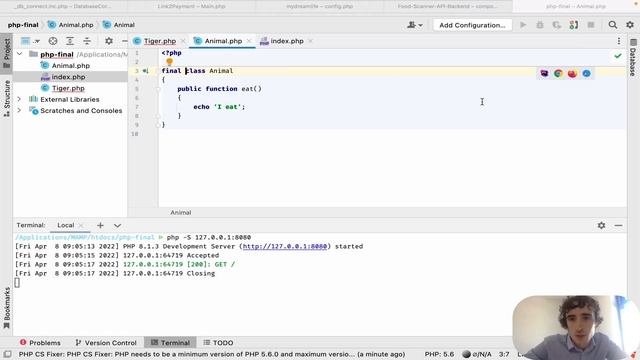640x360 pixels.
Task: Select the Local terminal tab
Action: pos(65,225)
